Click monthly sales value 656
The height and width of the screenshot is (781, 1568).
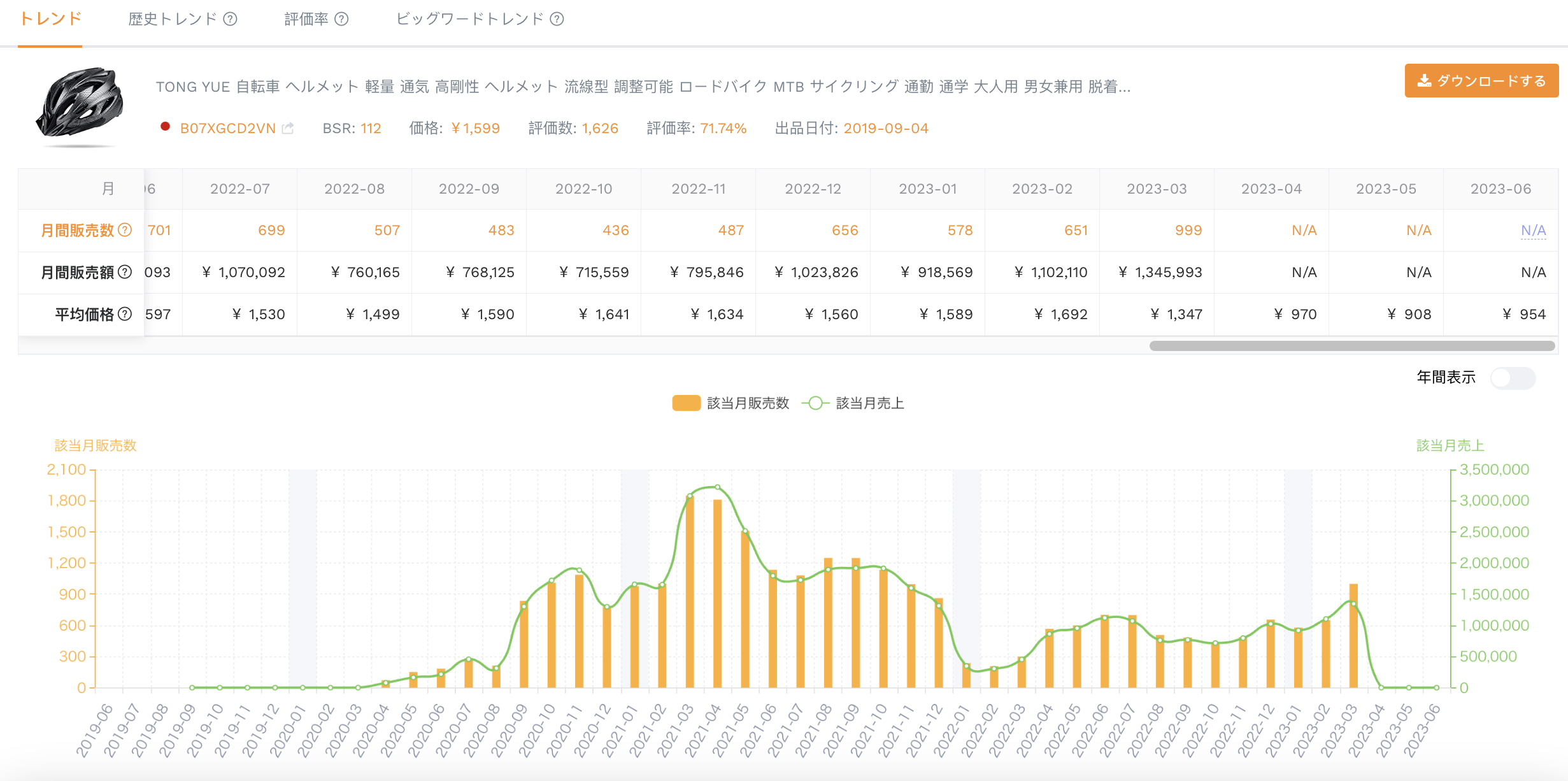[x=845, y=230]
